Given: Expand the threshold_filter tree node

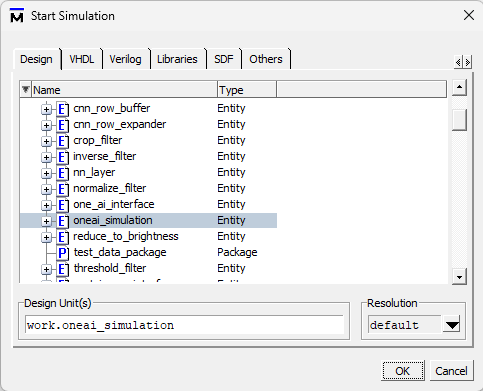Looking at the screenshot, I should pos(46,269).
